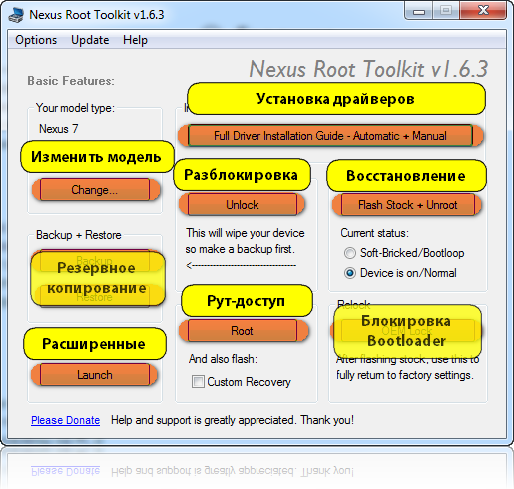Click the Root button
This screenshot has height=489, width=514.
pyautogui.click(x=242, y=331)
